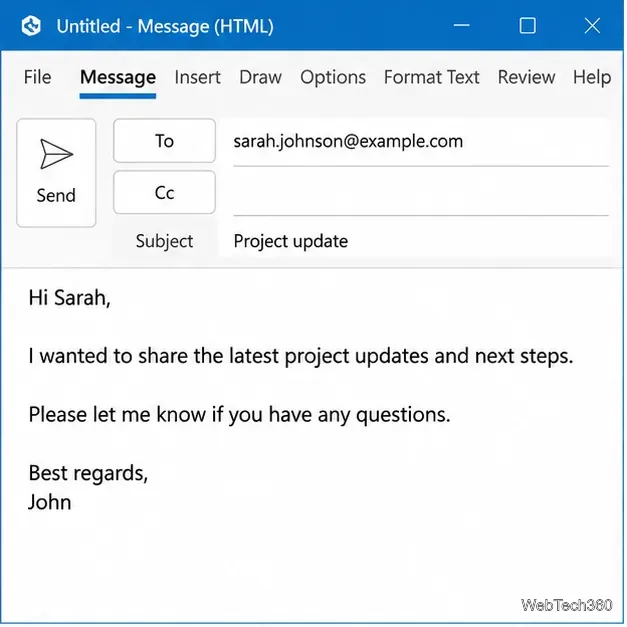Click the Best regards, line

(88, 474)
